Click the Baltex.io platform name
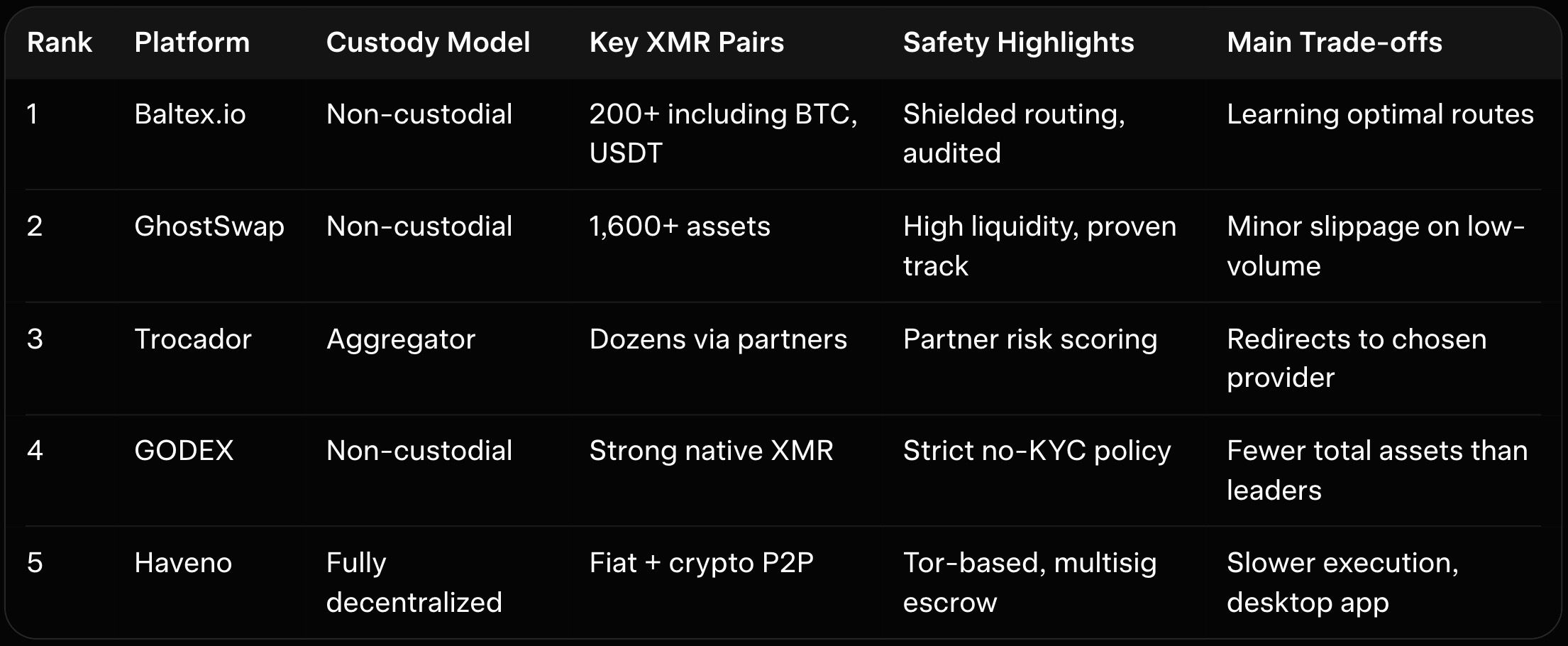The image size is (1568, 646). point(189,114)
